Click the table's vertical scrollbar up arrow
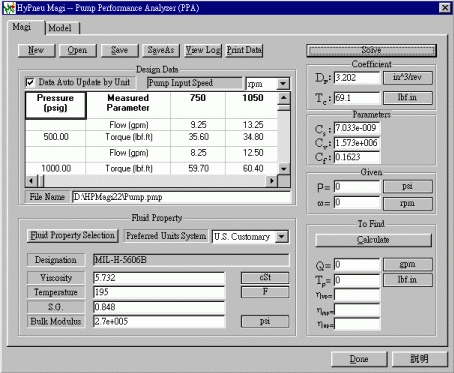 tap(283, 98)
